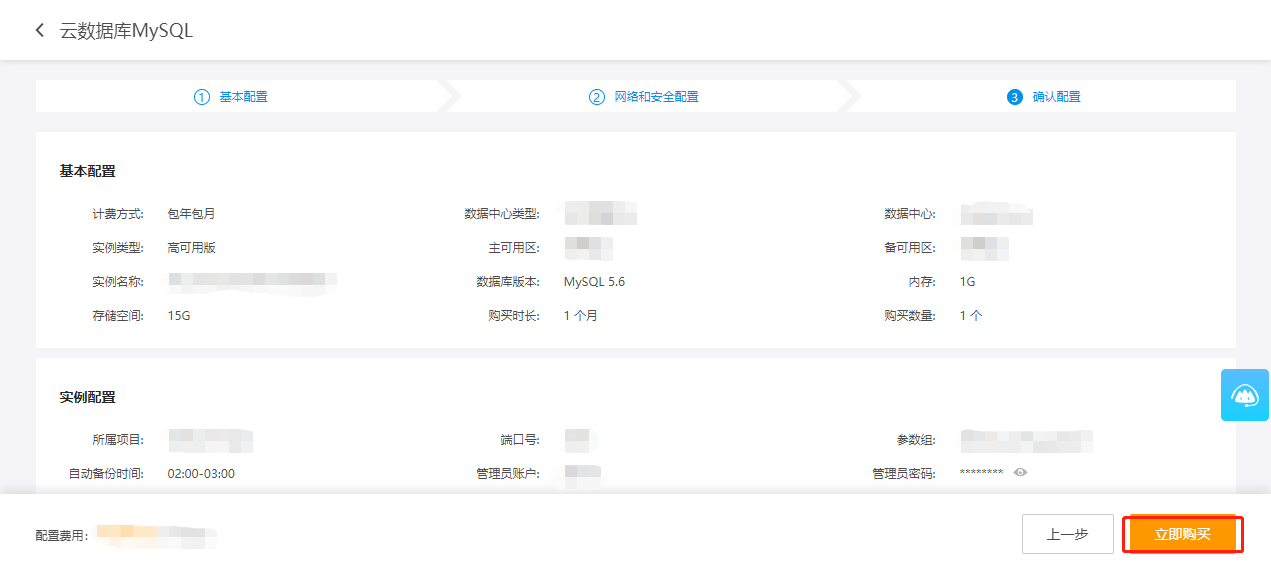The height and width of the screenshot is (567, 1271).
Task: Select the 高可用版 instance type value
Action: [191, 247]
